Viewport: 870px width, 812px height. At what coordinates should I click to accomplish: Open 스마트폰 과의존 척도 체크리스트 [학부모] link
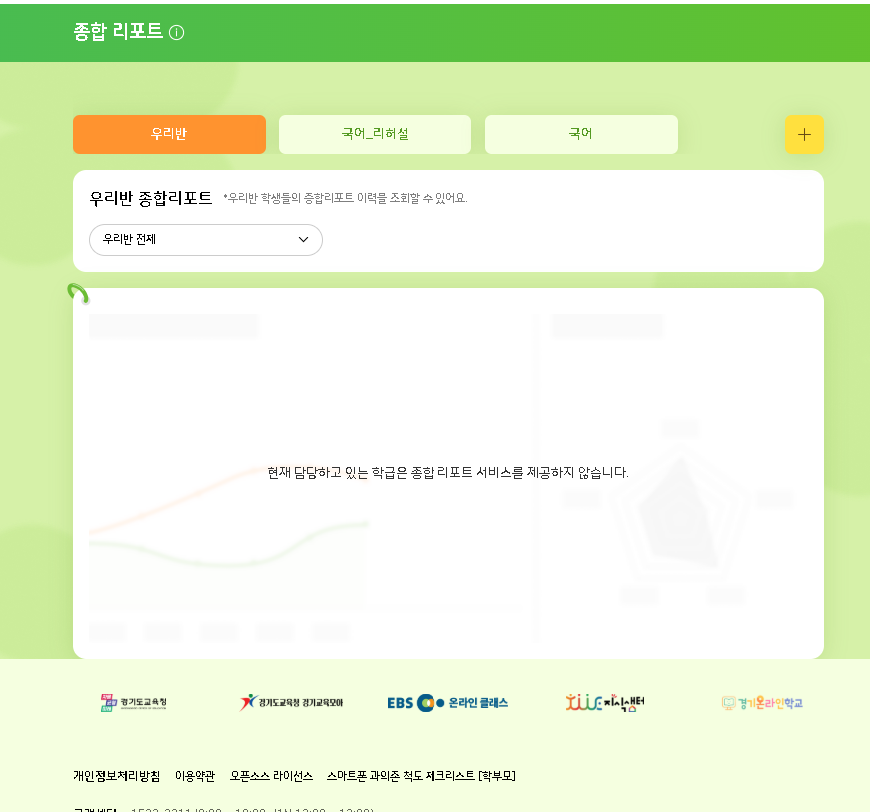[x=421, y=776]
